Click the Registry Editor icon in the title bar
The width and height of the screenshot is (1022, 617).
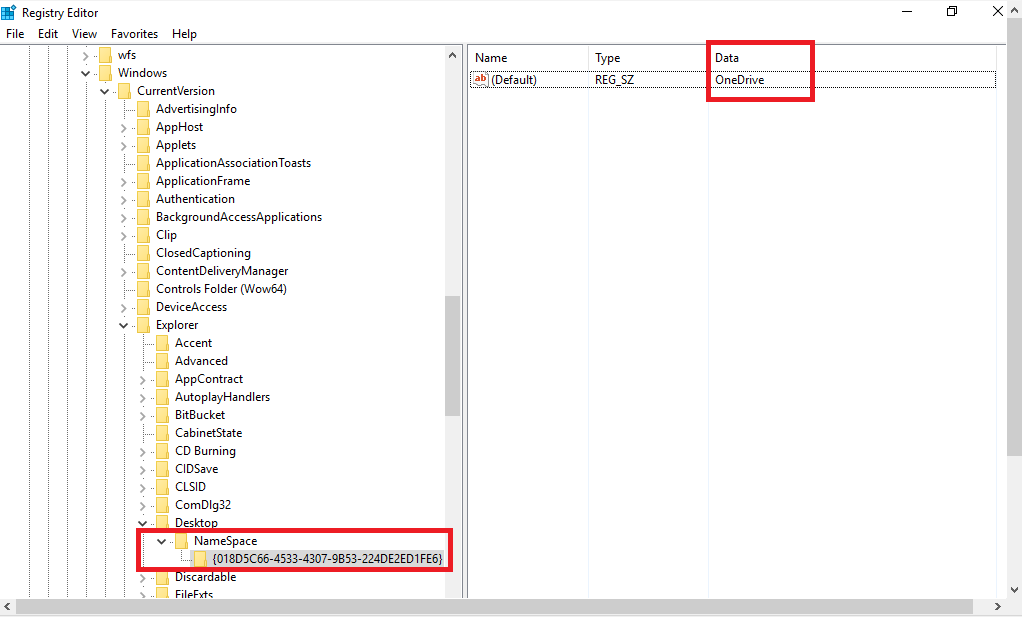[x=9, y=12]
